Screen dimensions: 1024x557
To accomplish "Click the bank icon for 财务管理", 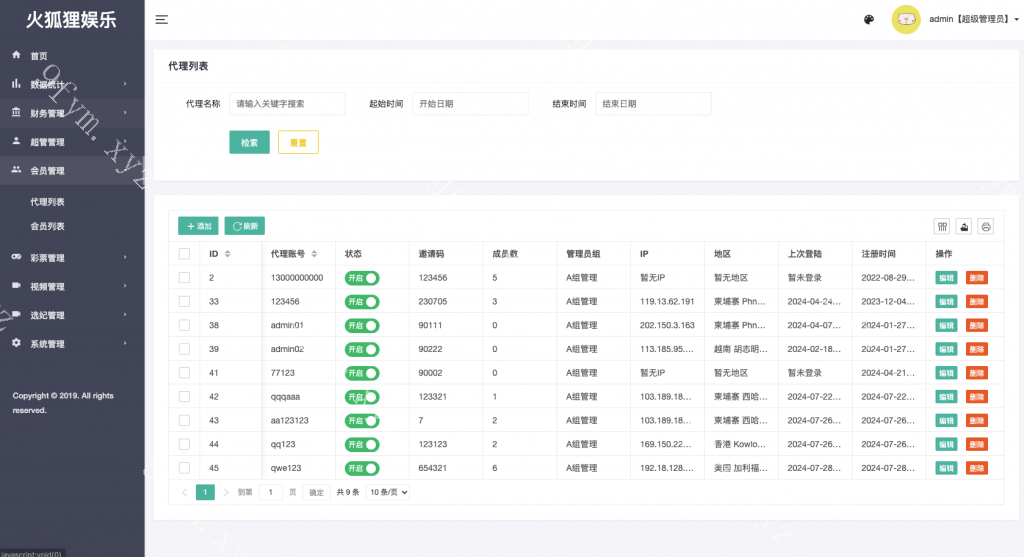I will [16, 112].
